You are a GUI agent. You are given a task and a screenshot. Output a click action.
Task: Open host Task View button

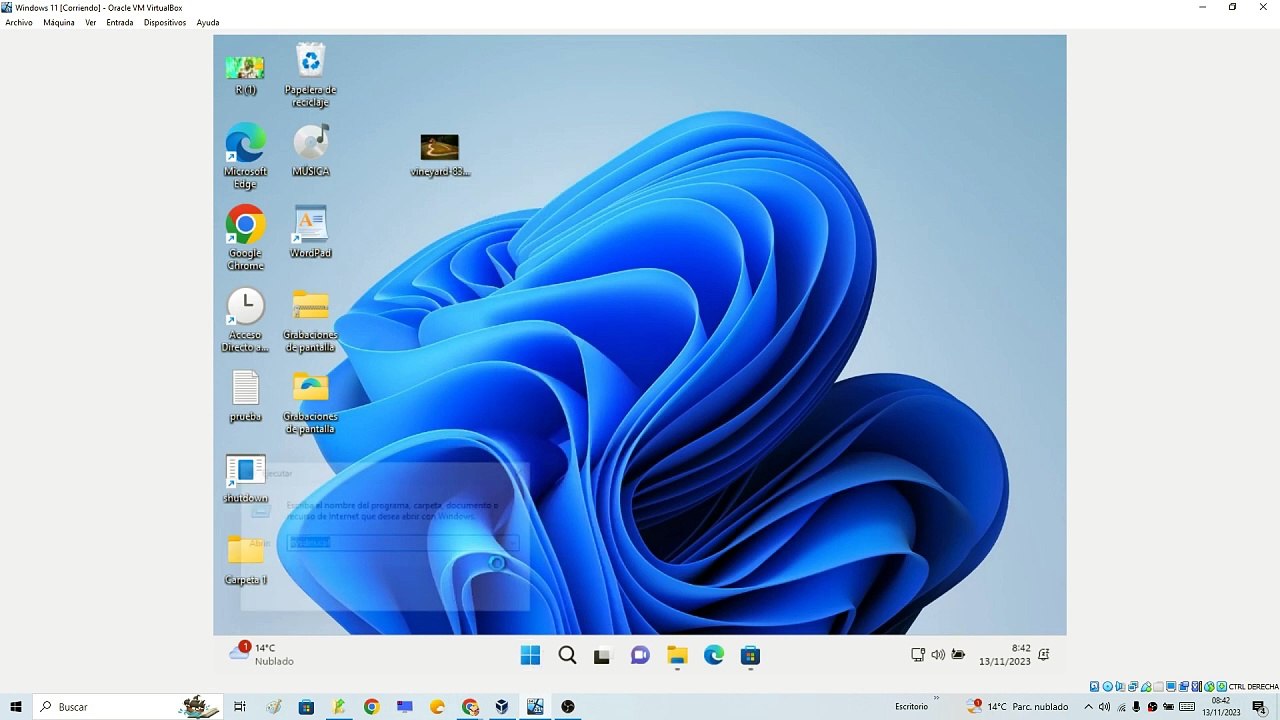pyautogui.click(x=240, y=707)
